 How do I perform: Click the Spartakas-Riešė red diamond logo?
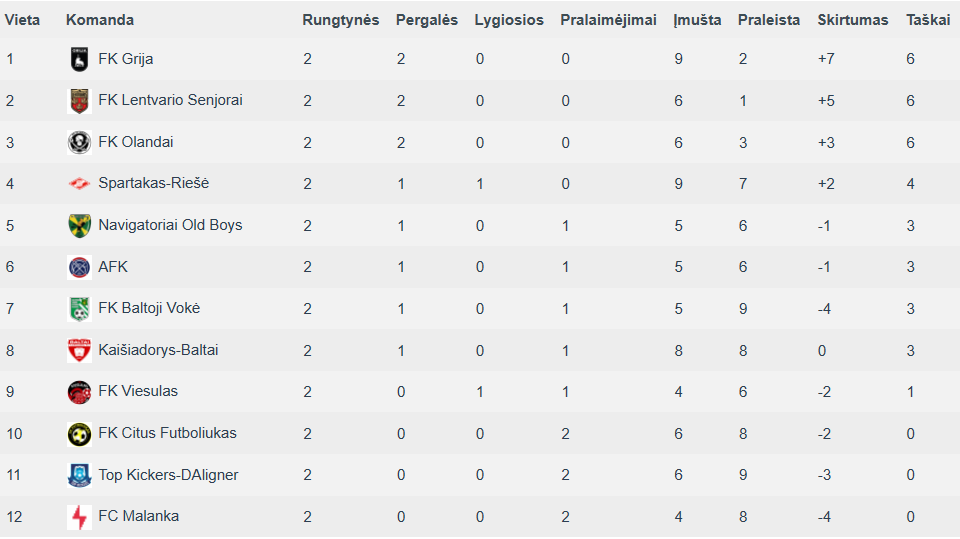click(79, 184)
